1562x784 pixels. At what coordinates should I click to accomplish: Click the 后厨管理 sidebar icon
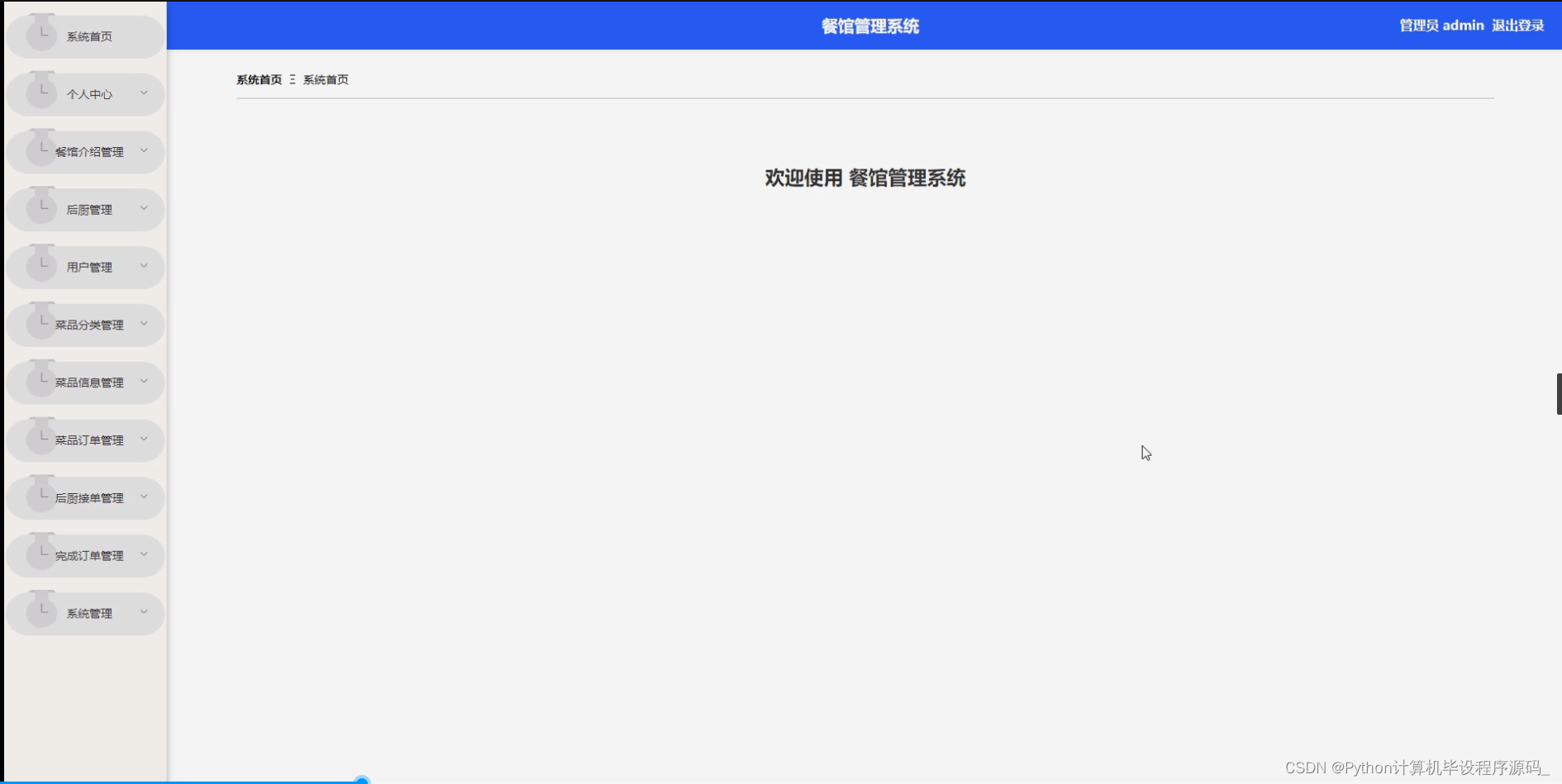point(41,207)
